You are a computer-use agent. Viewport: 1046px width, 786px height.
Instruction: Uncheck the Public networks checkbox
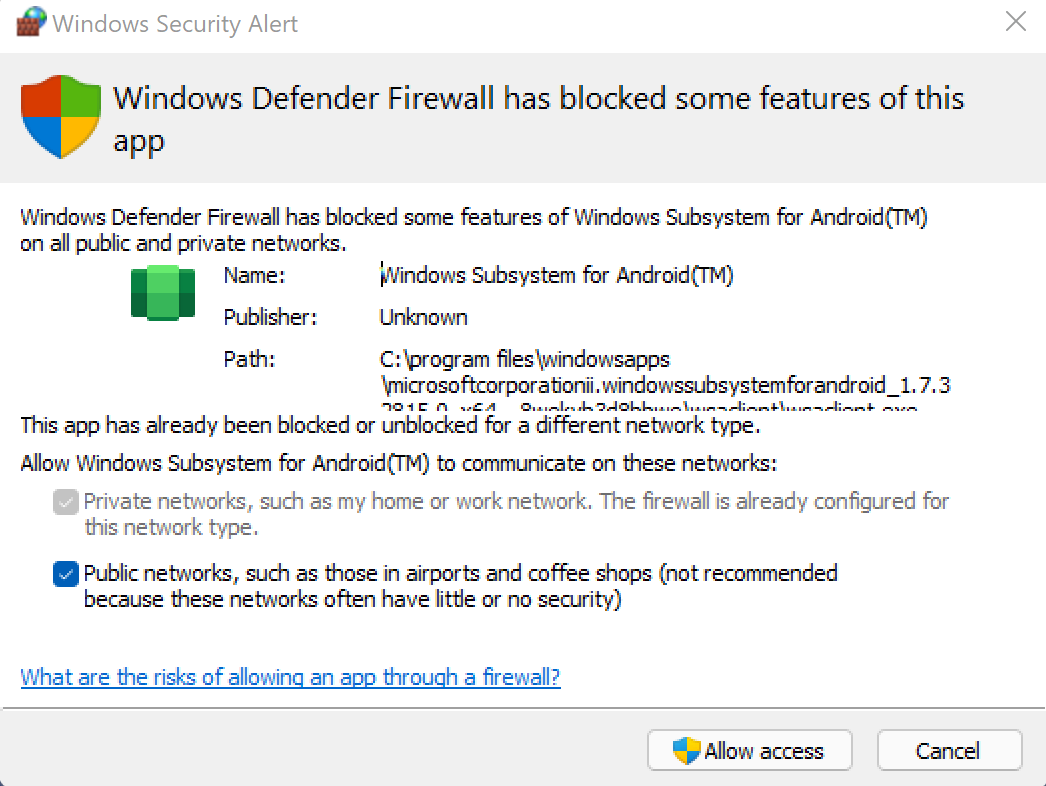65,574
